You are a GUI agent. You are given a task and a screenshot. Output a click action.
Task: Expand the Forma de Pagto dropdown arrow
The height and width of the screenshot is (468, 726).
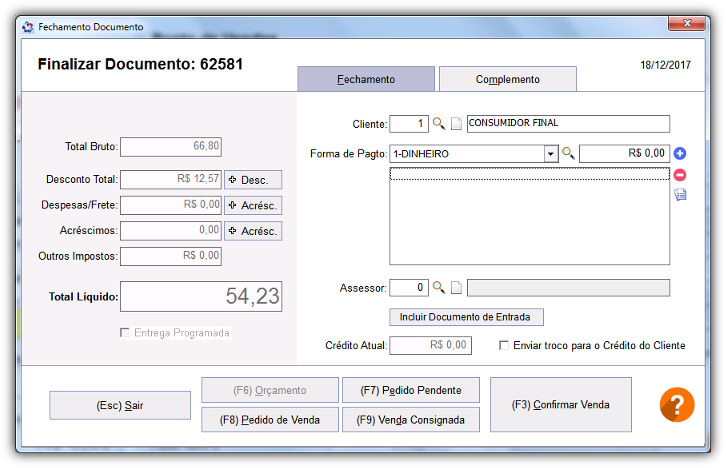click(551, 154)
